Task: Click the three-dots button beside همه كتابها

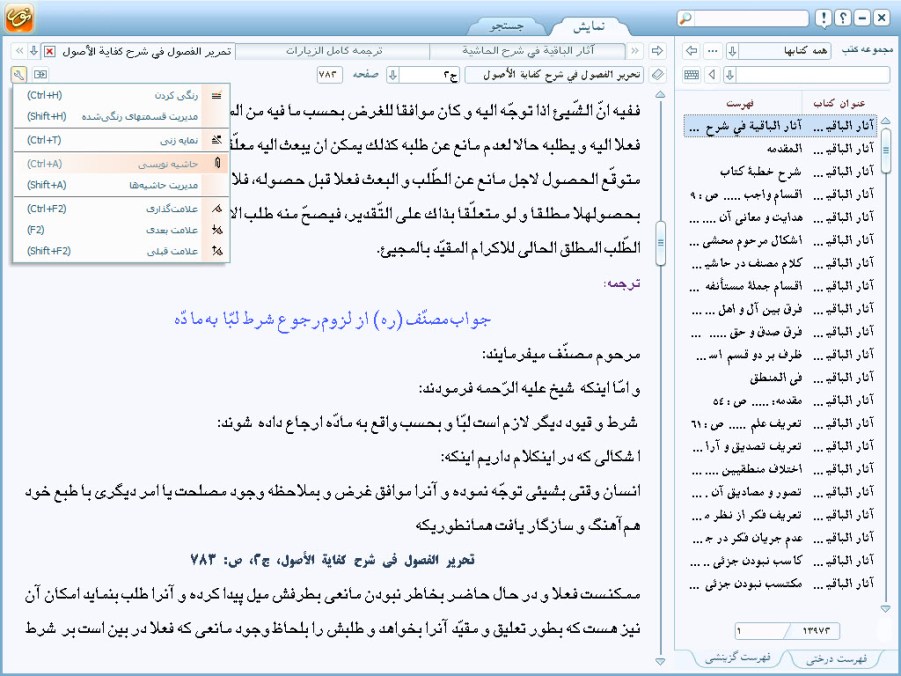Action: pyautogui.click(x=713, y=51)
